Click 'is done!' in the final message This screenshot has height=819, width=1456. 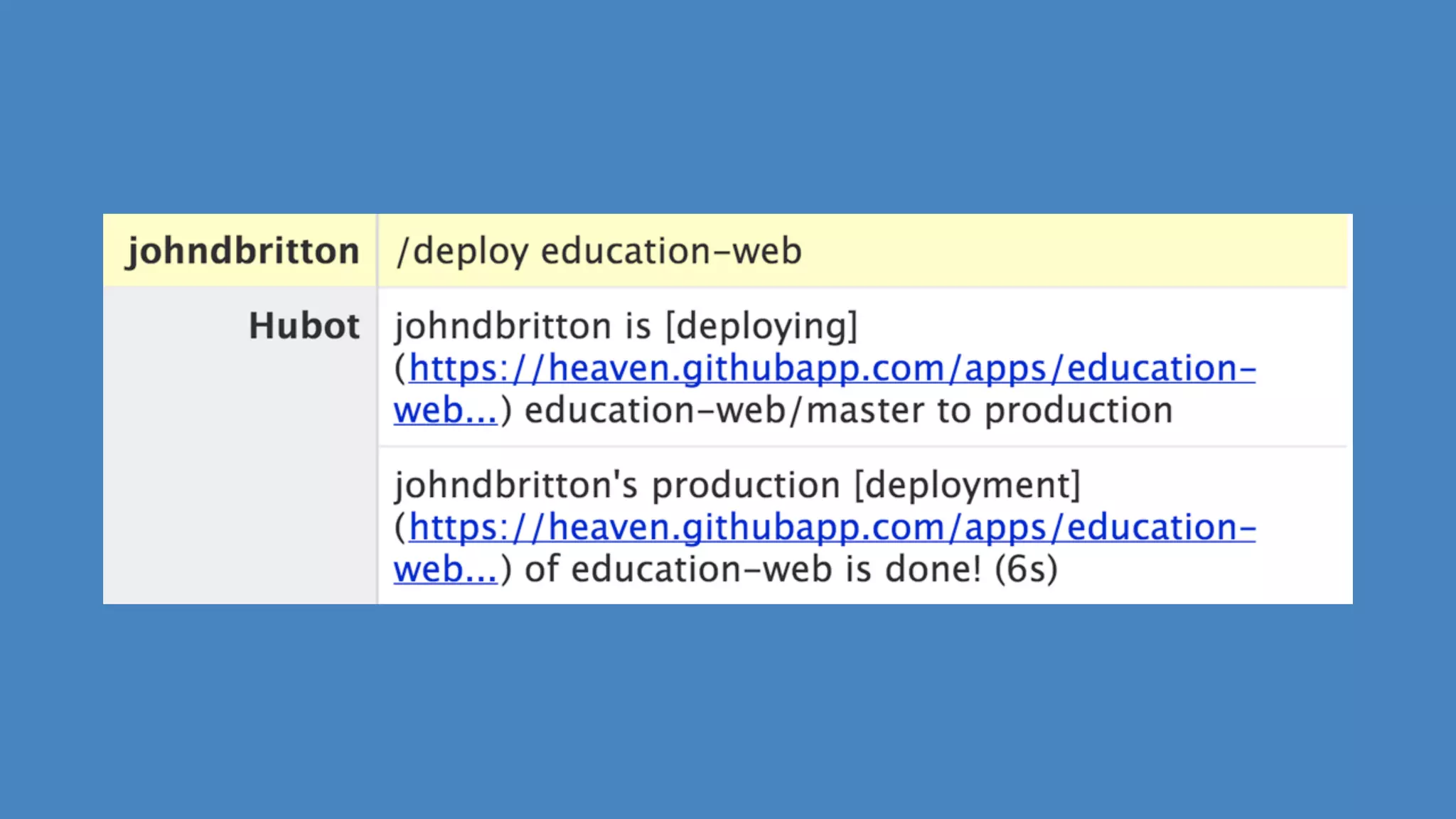click(914, 570)
